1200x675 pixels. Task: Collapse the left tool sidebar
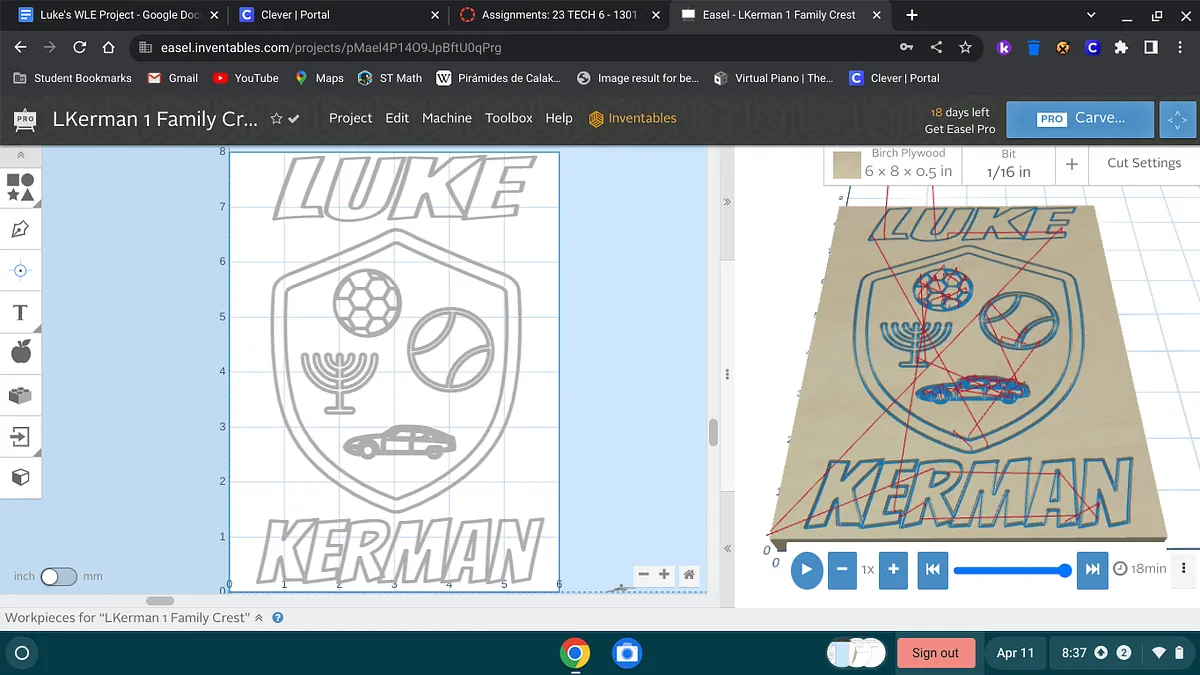[20, 156]
